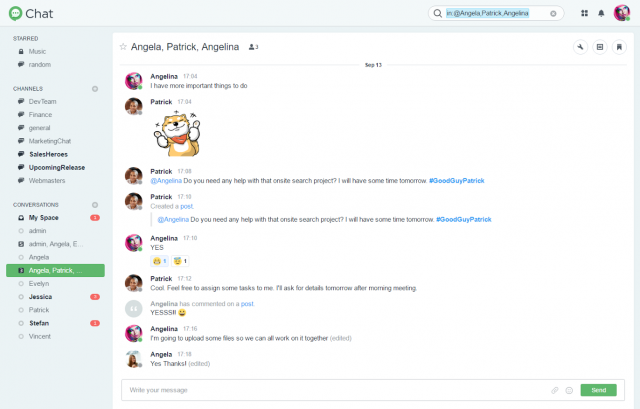Toggle the first emoji reaction under YES

tap(159, 260)
